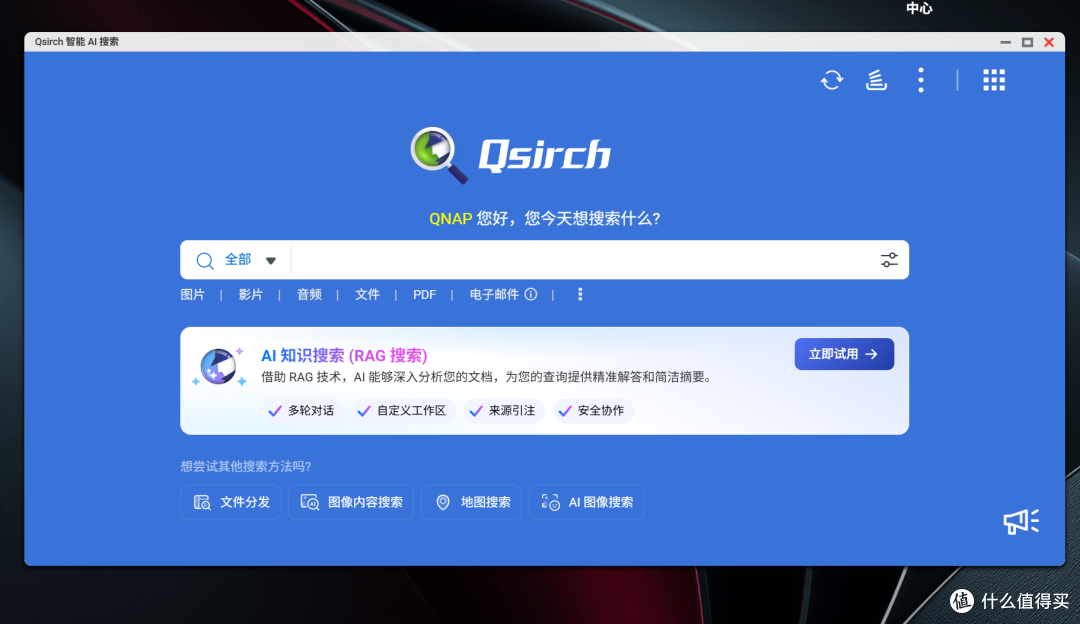The height and width of the screenshot is (624, 1080).
Task: Filter search by 音频
Action: point(309,295)
